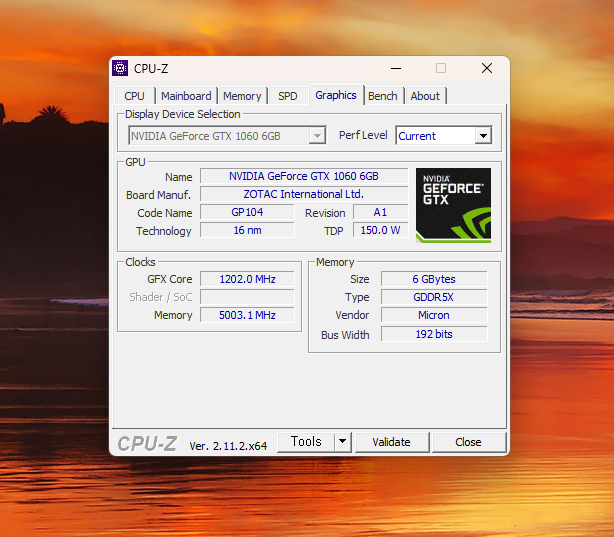Click the CPU-Z app icon in title bar

[x=120, y=68]
